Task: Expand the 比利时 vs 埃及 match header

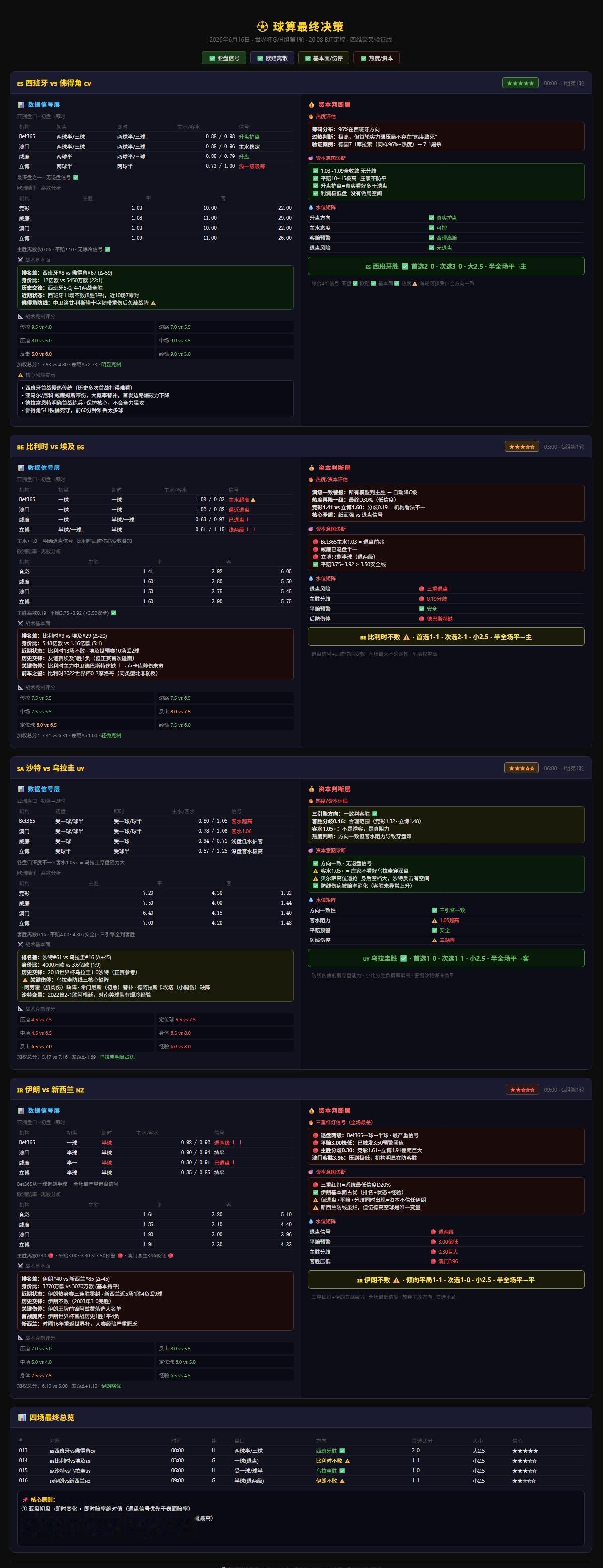Action: click(301, 446)
